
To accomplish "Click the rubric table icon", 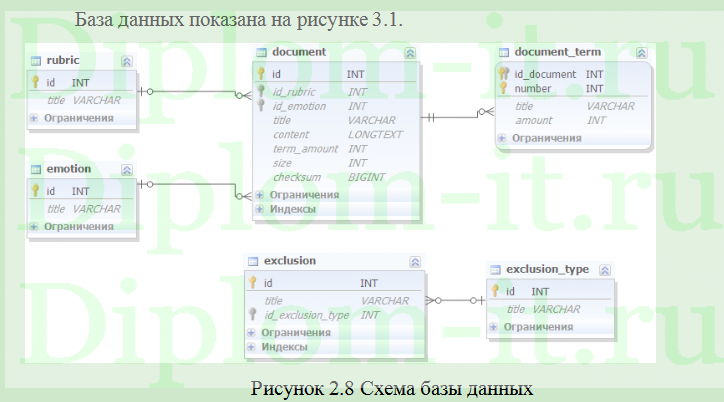I will pos(36,61).
